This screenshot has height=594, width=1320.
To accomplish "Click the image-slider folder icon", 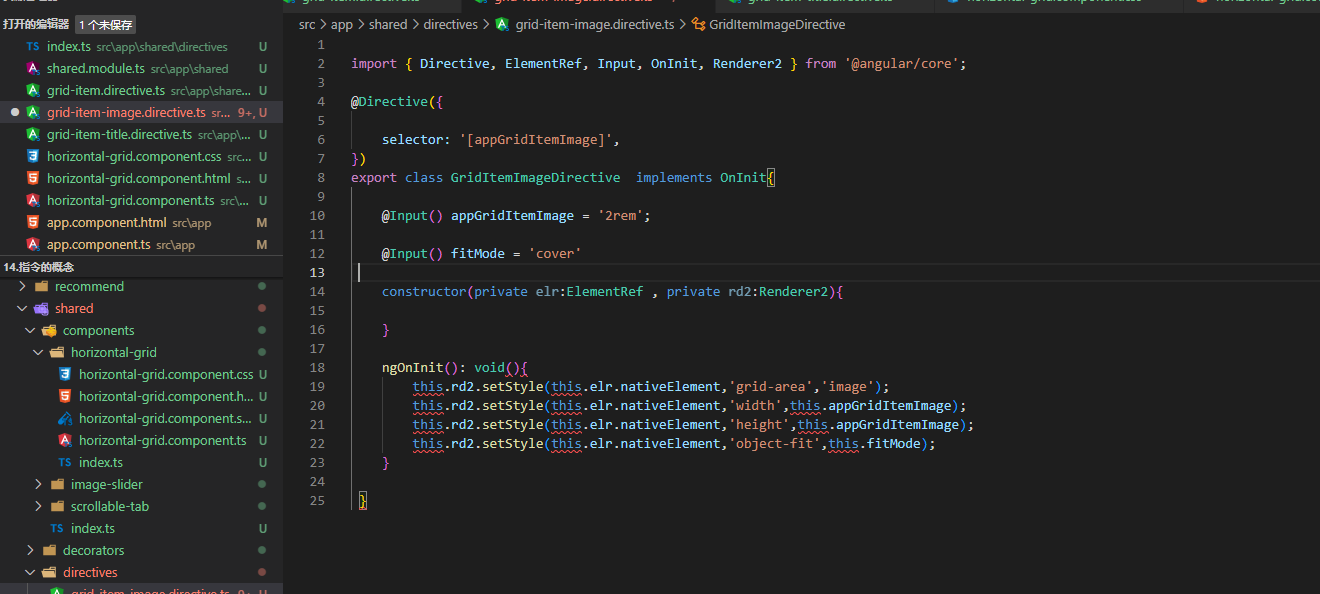I will click(57, 485).
